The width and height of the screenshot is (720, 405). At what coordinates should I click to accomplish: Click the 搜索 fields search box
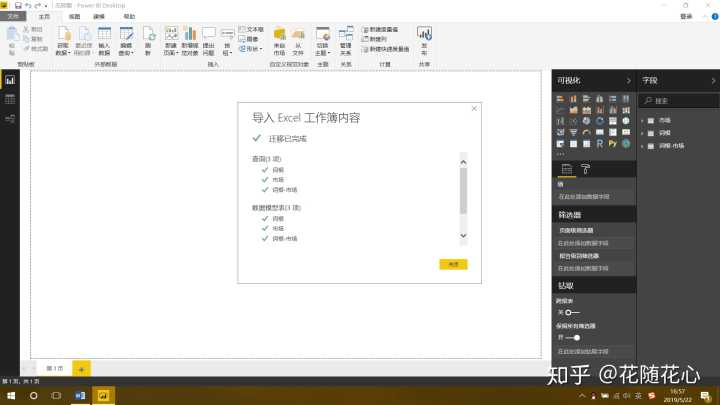680,101
